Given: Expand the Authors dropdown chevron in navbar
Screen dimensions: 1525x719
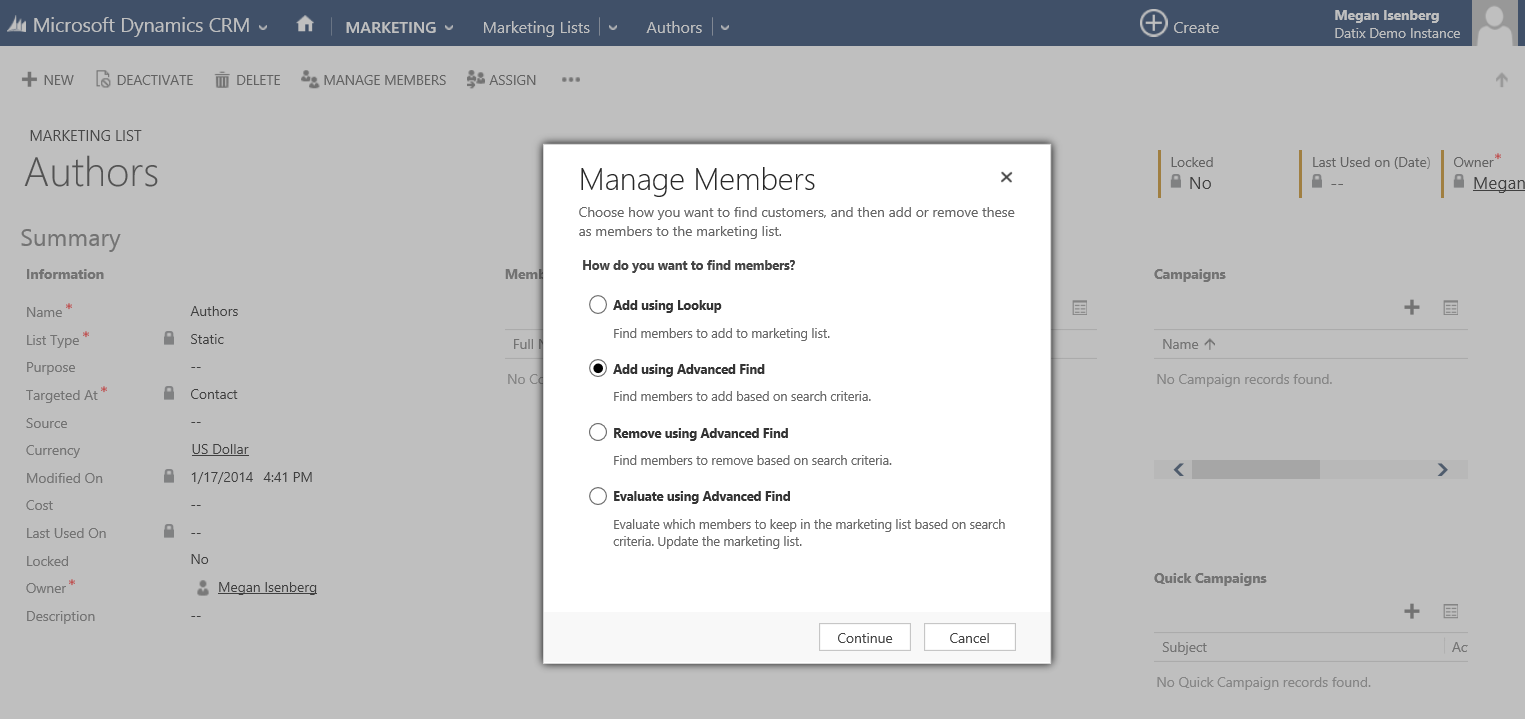Looking at the screenshot, I should point(725,28).
